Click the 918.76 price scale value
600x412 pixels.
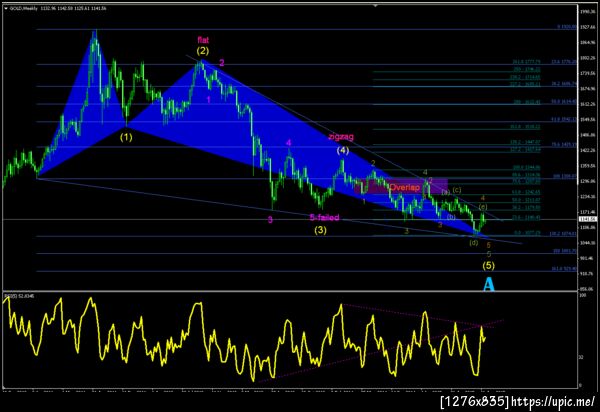coord(587,274)
